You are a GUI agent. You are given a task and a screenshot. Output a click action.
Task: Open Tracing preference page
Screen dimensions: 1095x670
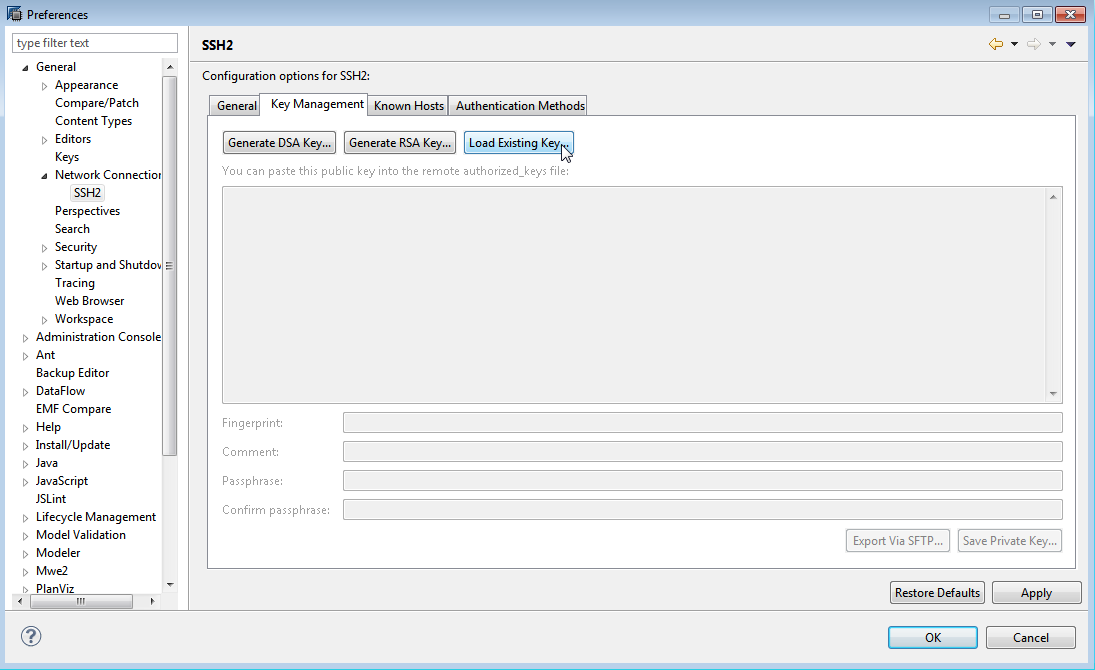point(75,283)
